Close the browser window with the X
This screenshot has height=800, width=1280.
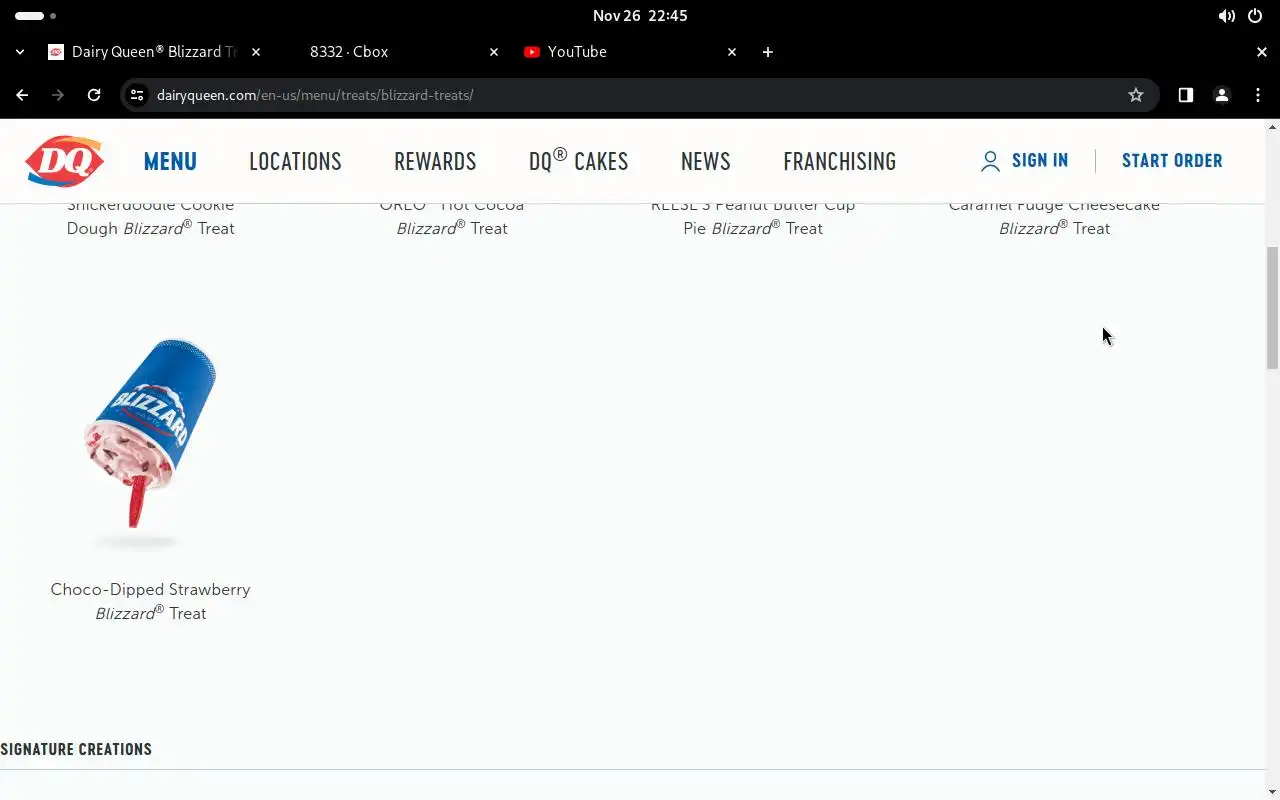[x=1261, y=52]
